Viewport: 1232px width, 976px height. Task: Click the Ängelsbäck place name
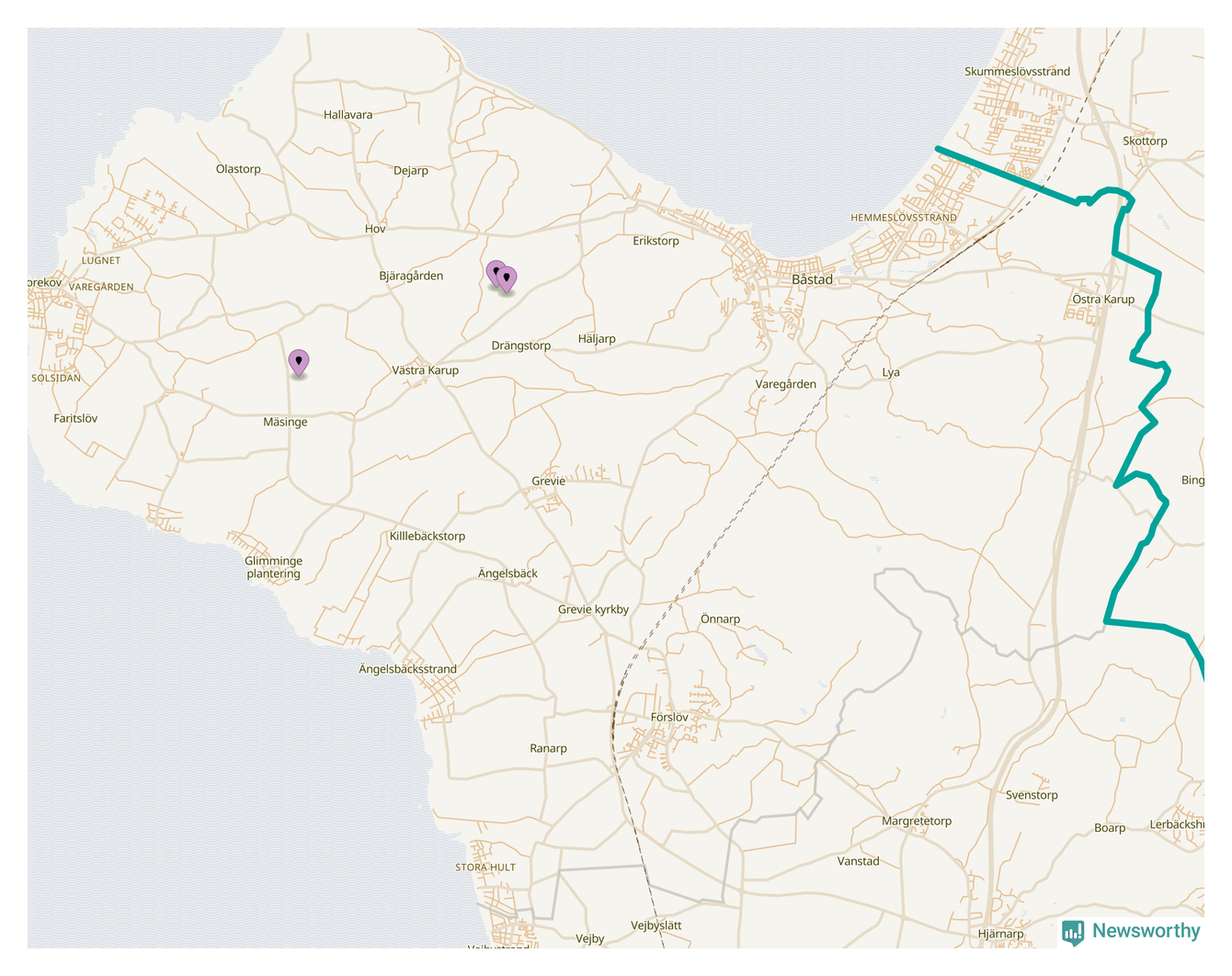point(508,573)
